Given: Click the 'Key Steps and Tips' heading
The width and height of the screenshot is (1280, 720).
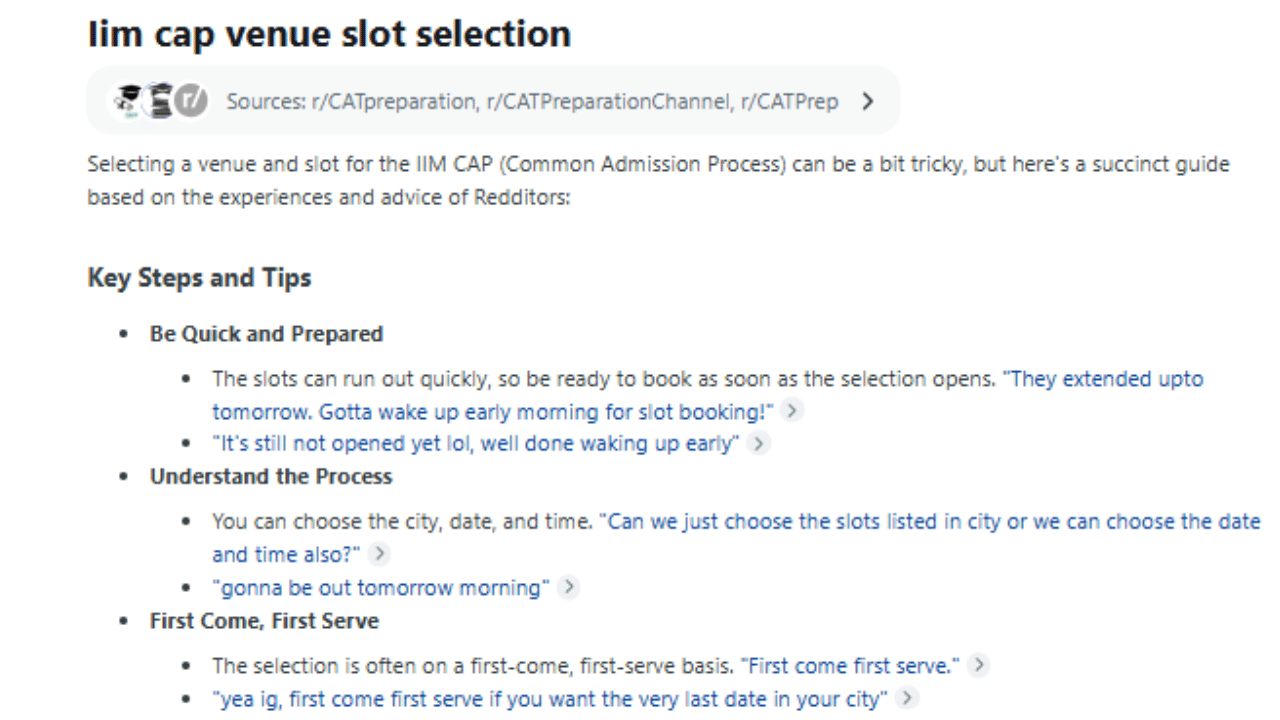Looking at the screenshot, I should point(199,277).
